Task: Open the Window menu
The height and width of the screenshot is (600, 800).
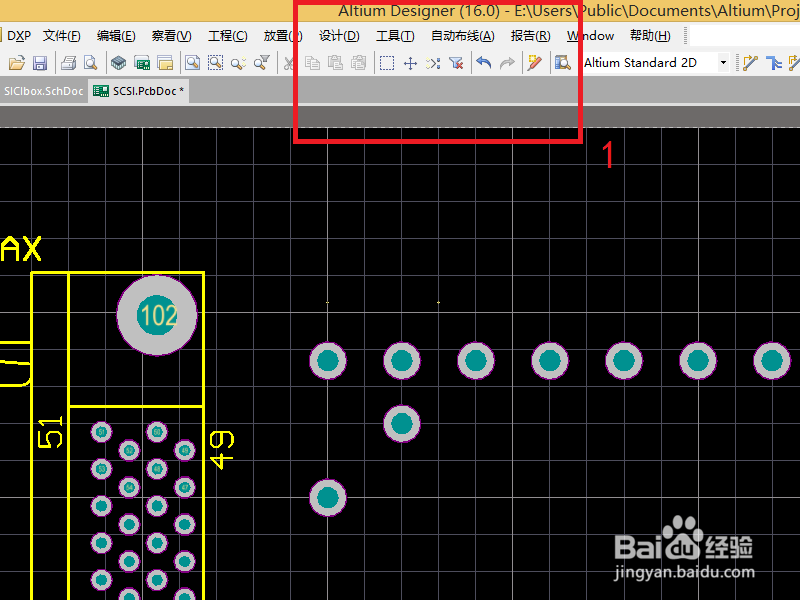Action: [590, 36]
